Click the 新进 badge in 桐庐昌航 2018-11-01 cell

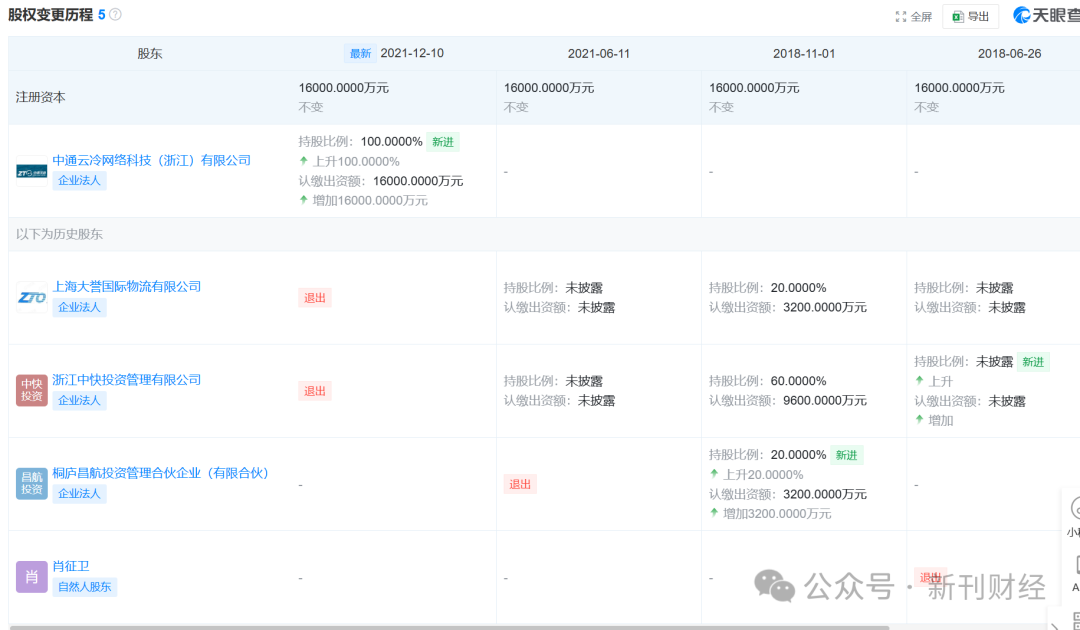(x=847, y=455)
